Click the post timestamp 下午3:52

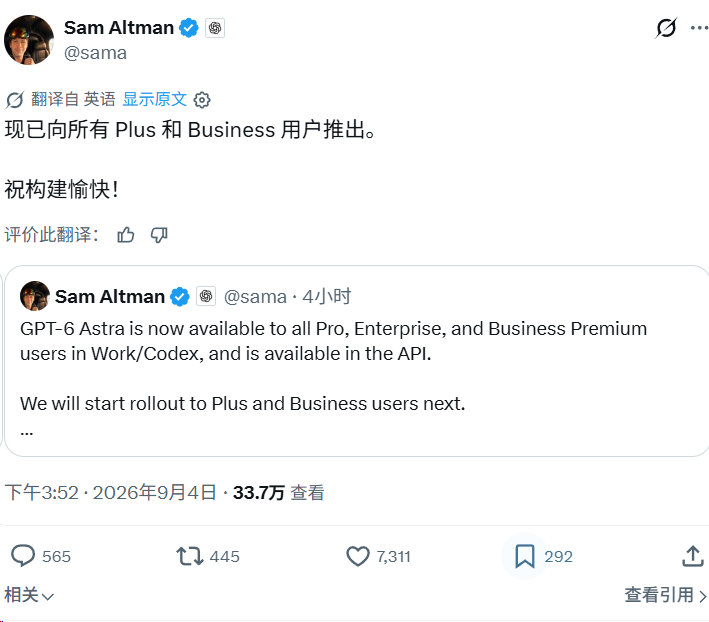(x=42, y=492)
